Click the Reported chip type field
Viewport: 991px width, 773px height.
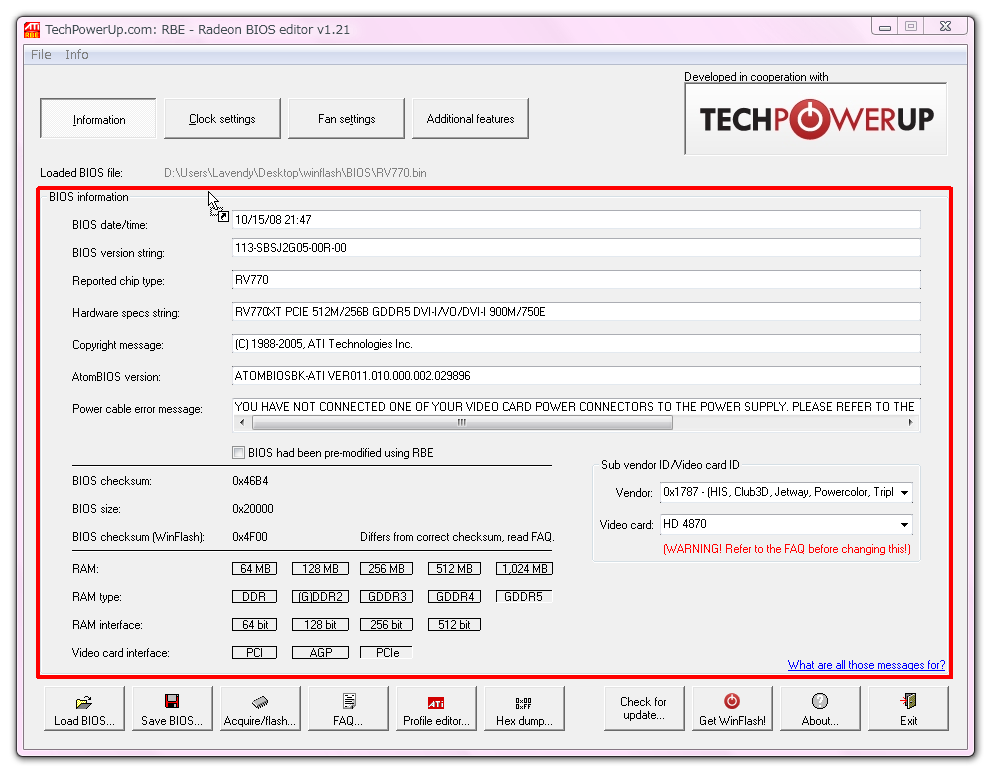click(x=576, y=279)
